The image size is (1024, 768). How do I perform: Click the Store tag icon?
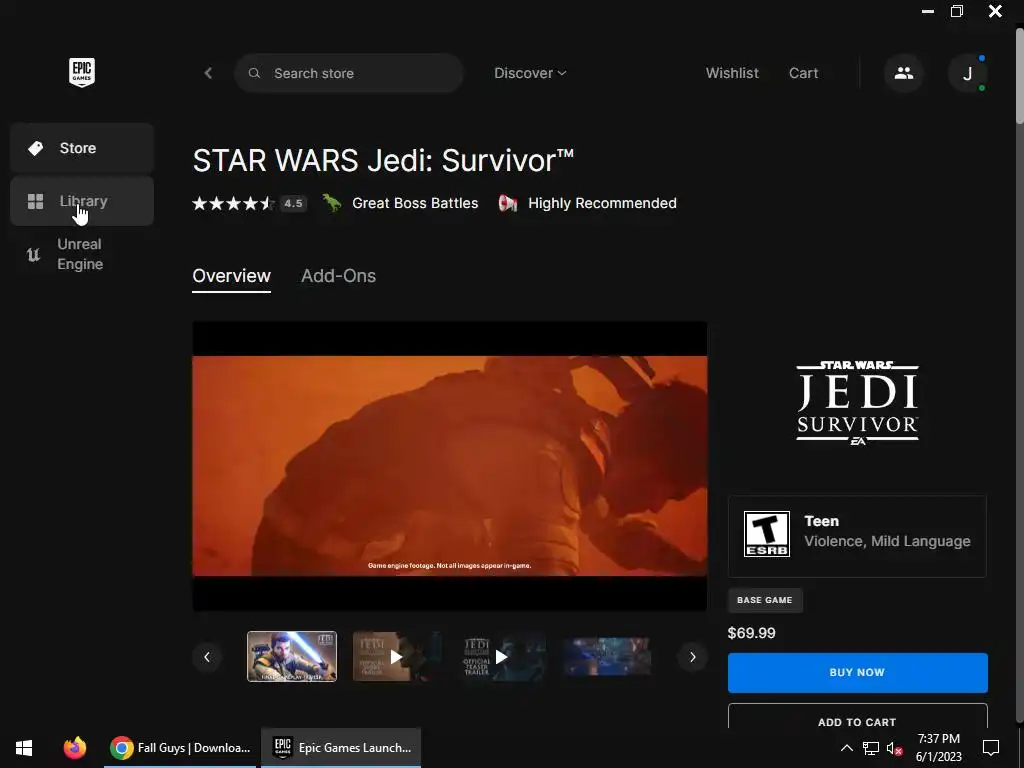(x=35, y=148)
